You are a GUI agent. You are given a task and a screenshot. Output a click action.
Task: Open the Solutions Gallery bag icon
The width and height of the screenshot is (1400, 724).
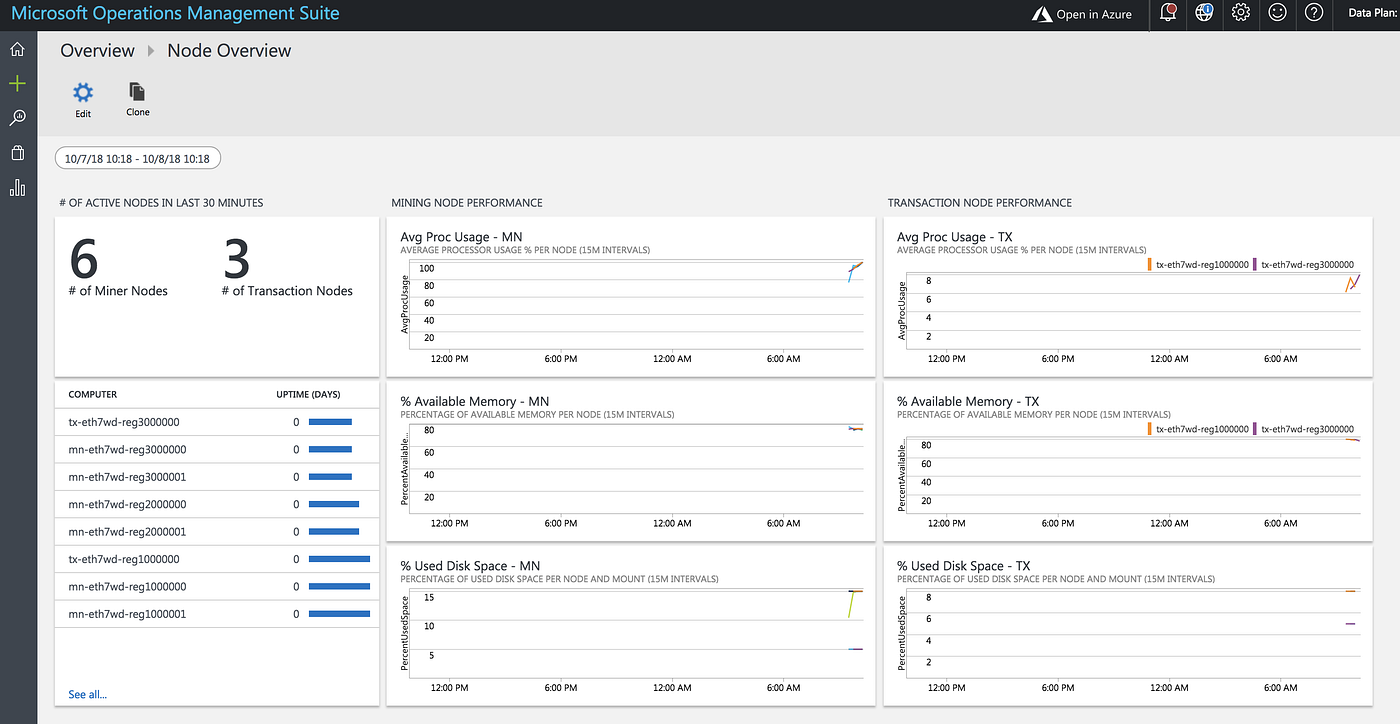pyautogui.click(x=17, y=153)
